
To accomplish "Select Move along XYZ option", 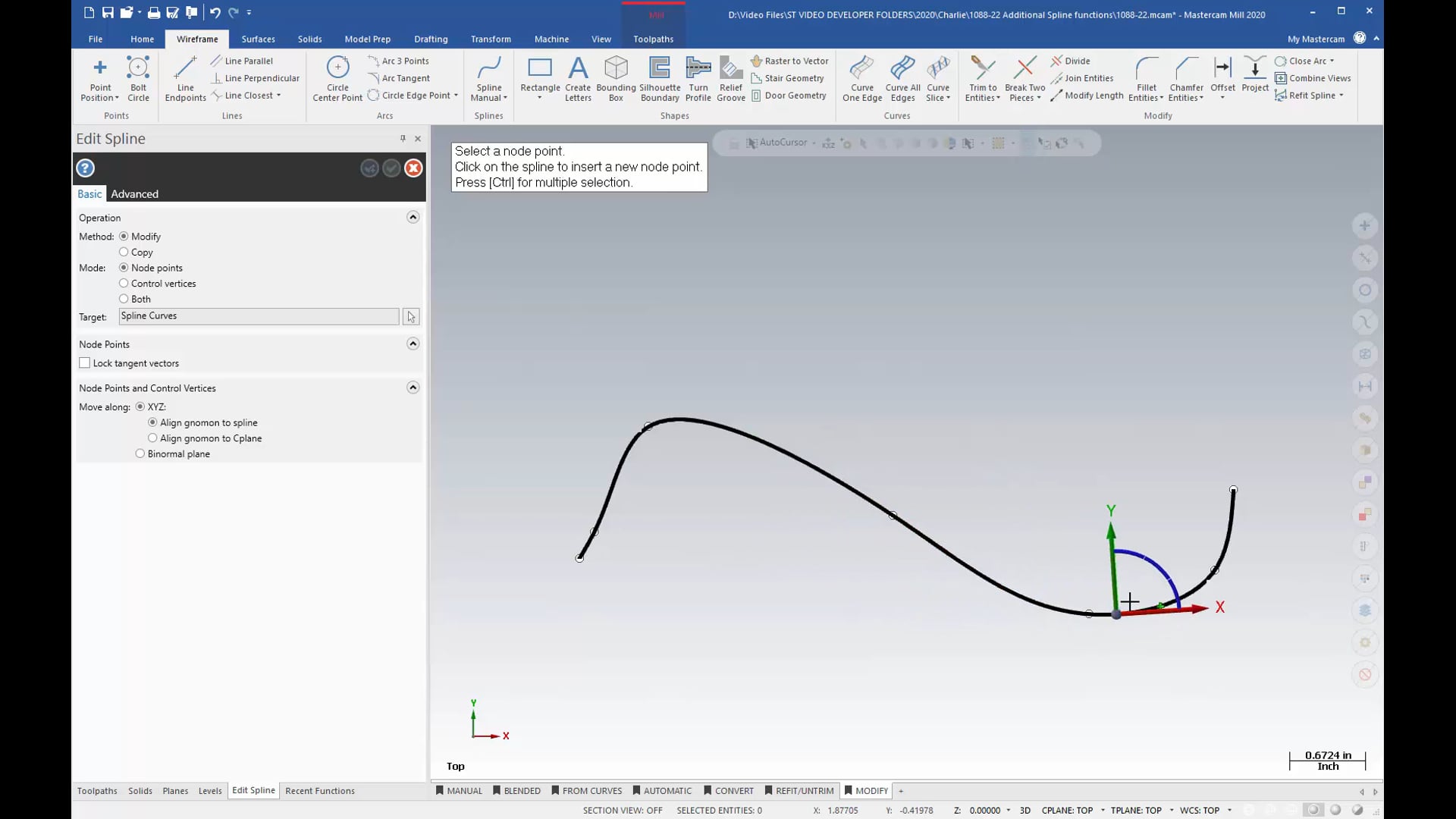I will [x=140, y=407].
